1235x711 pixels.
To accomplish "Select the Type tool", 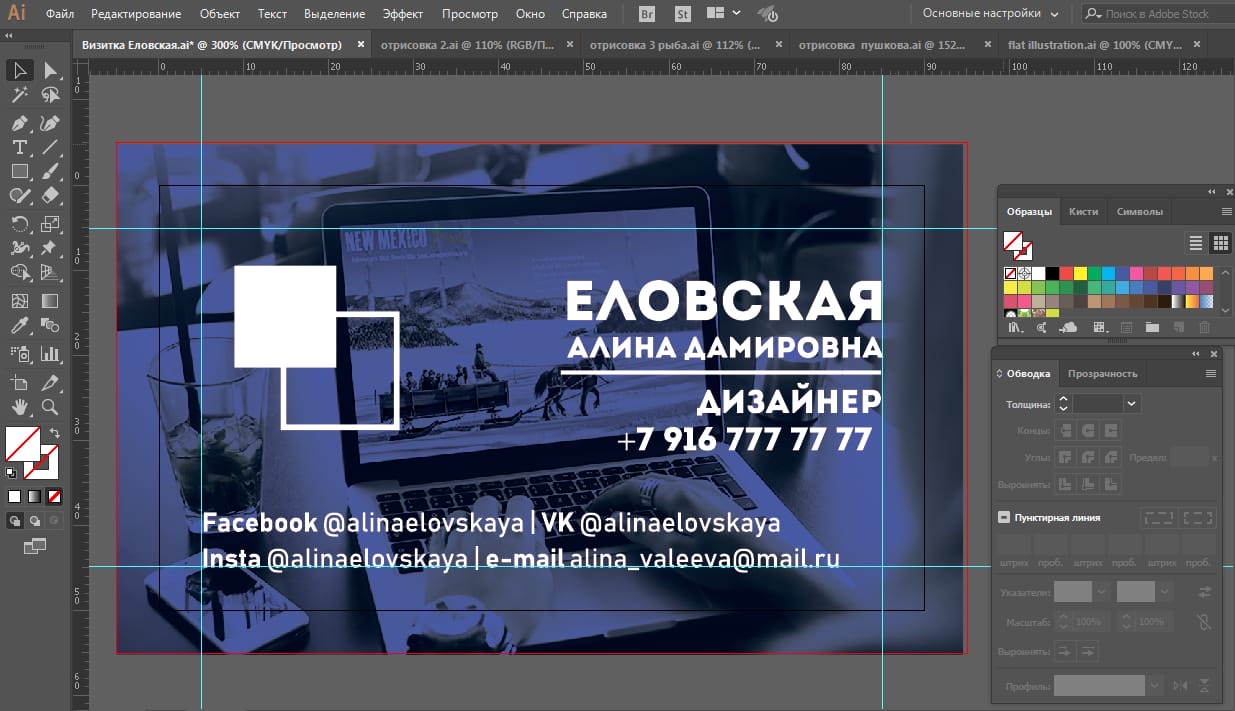I will 19,147.
